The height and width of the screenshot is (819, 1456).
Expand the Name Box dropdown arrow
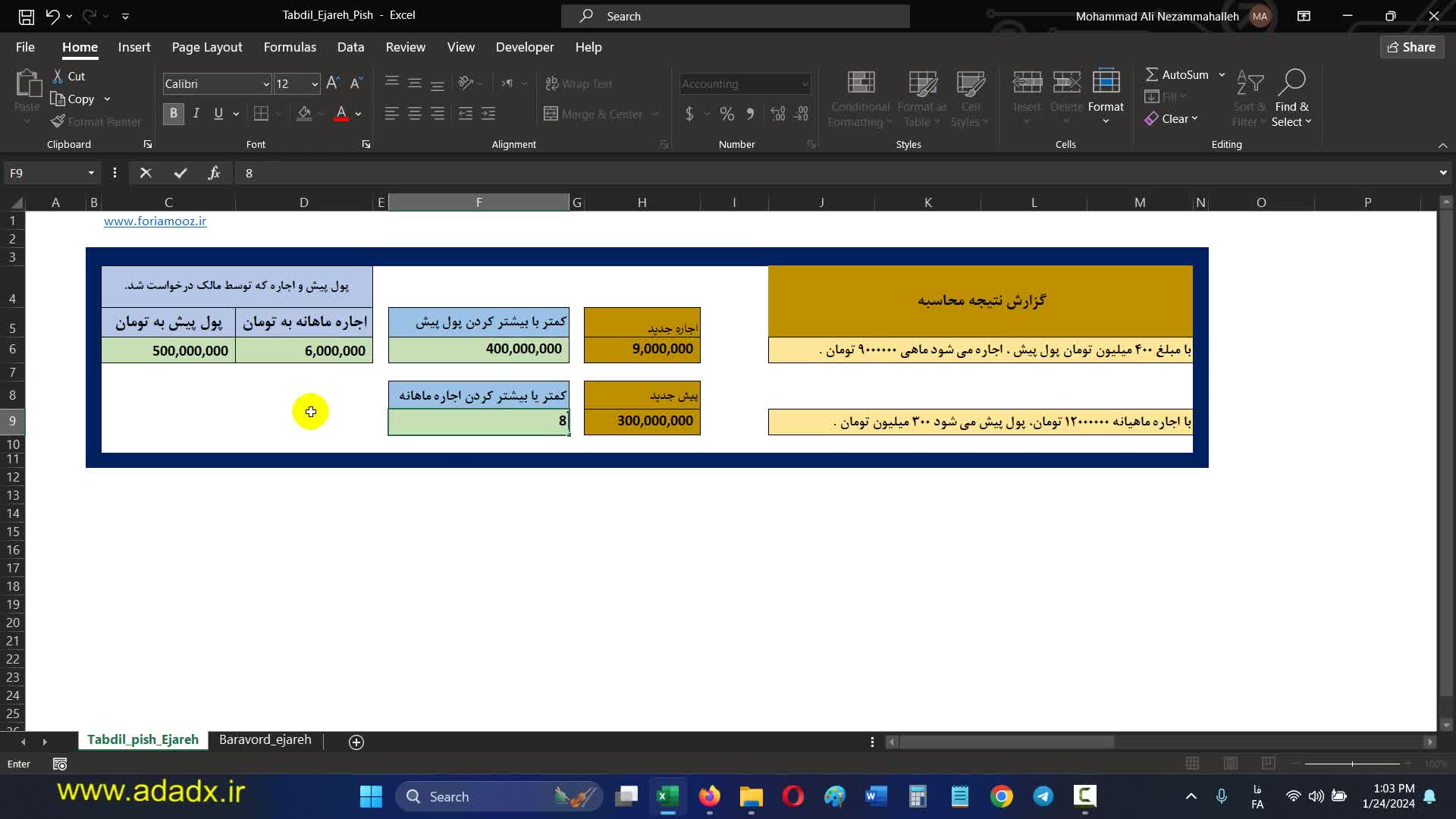pos(91,173)
